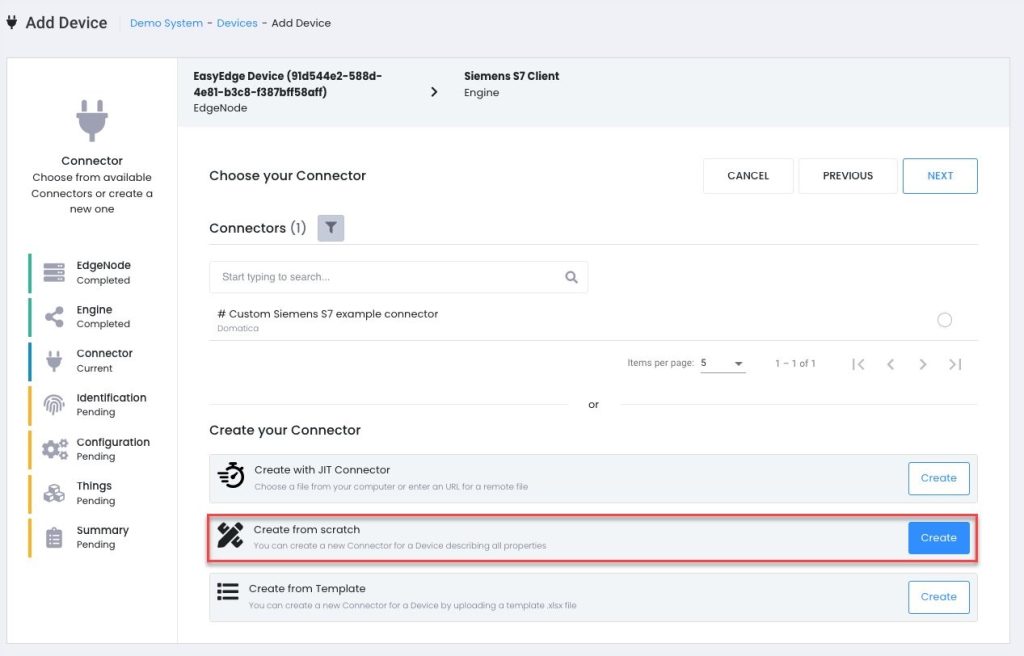Open the Configuration step

[91, 449]
